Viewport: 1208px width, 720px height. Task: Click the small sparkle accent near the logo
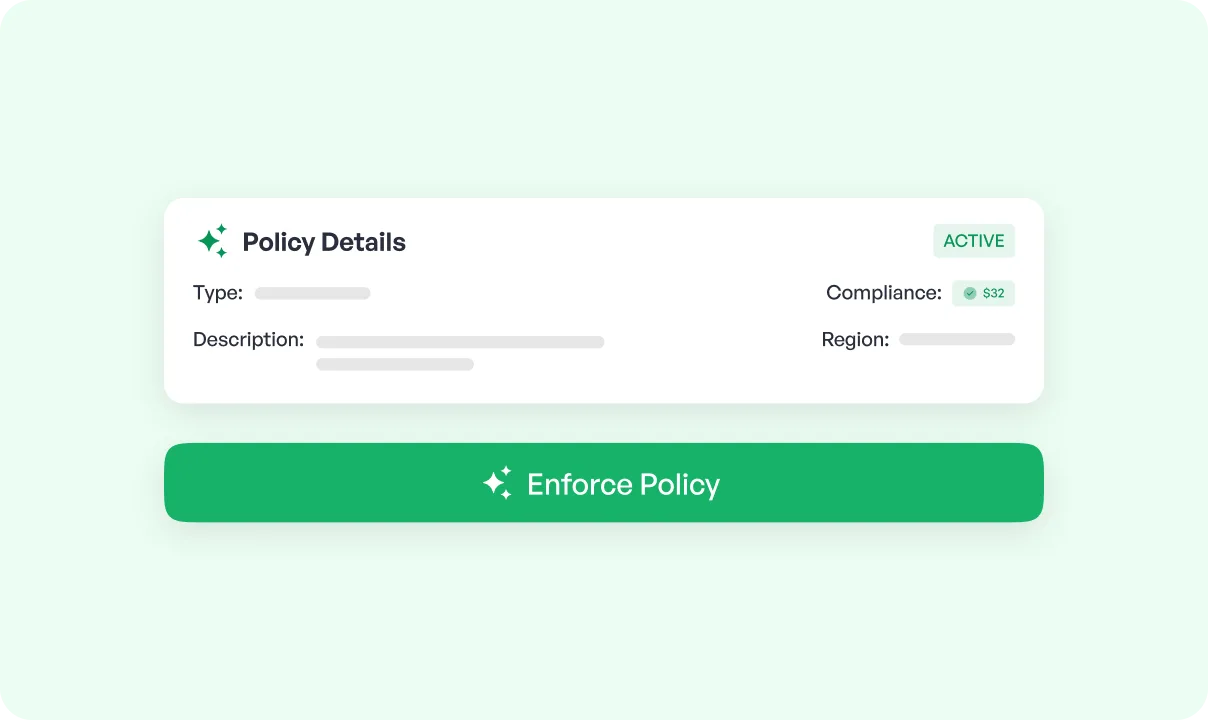coord(224,228)
